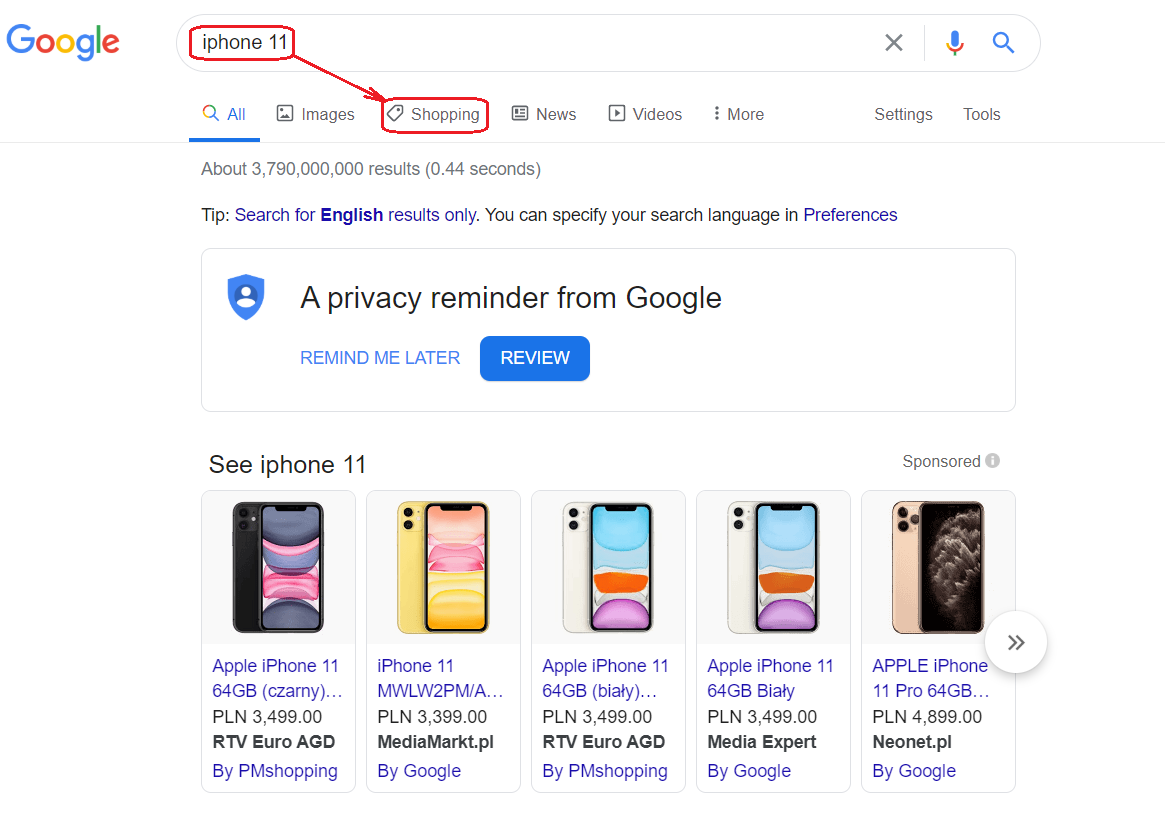Screen dimensions: 1165x820
Task: Expand the More menu
Action: point(738,114)
